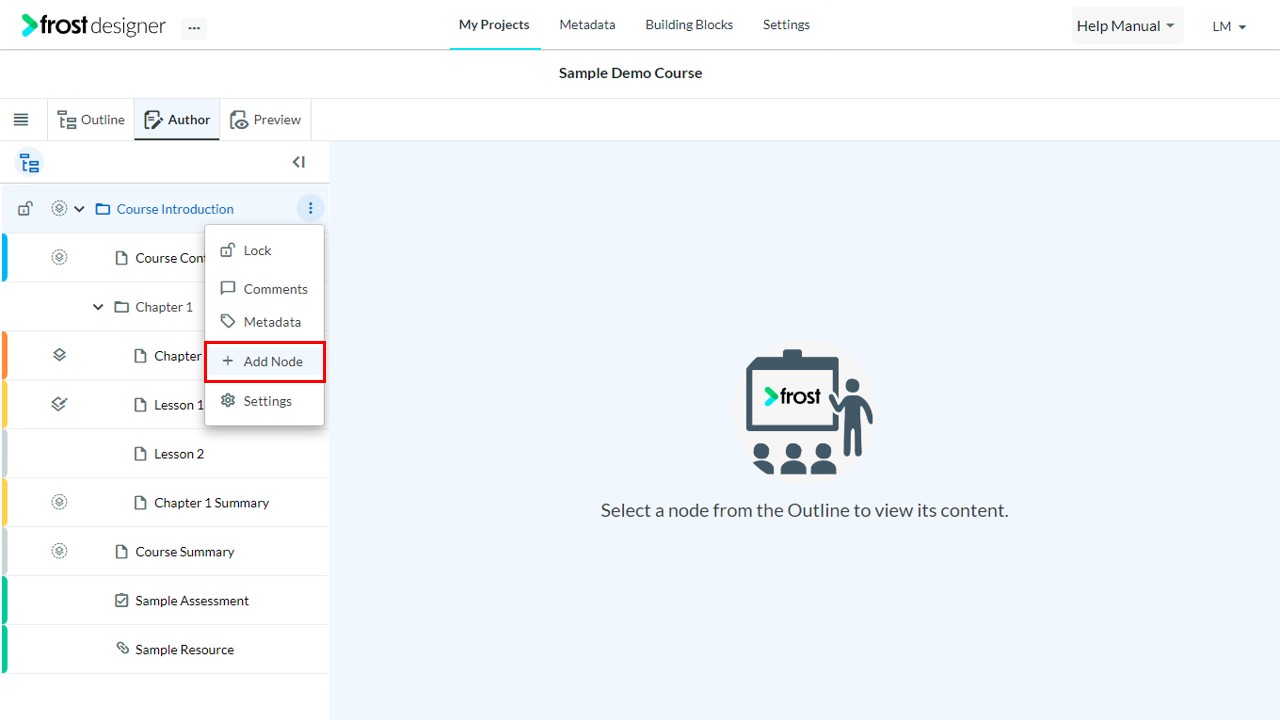Screen dimensions: 1280x720
Task: Go to the My Projects tab
Action: (494, 25)
